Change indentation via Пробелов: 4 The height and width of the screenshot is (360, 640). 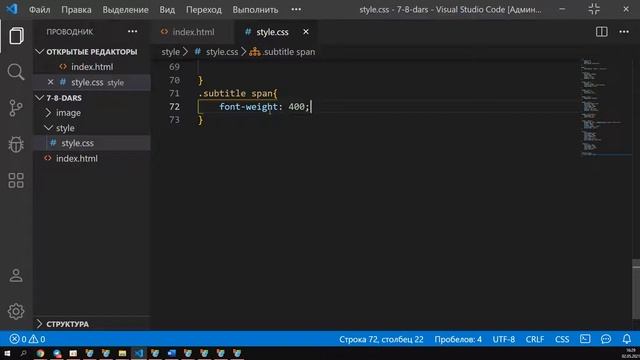coord(458,339)
